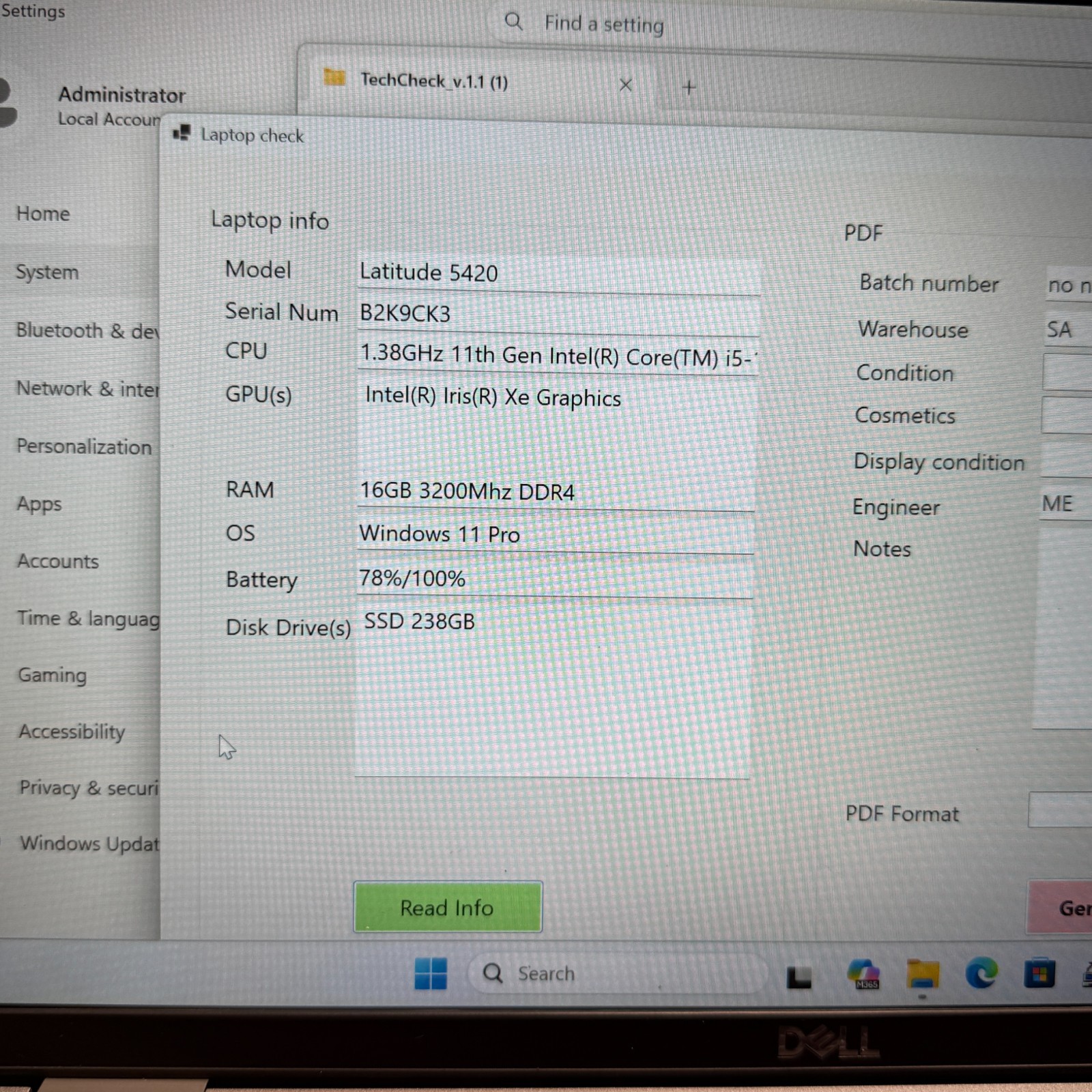Click the Battery field 78%/100%
The image size is (1092, 1092).
pos(555,579)
